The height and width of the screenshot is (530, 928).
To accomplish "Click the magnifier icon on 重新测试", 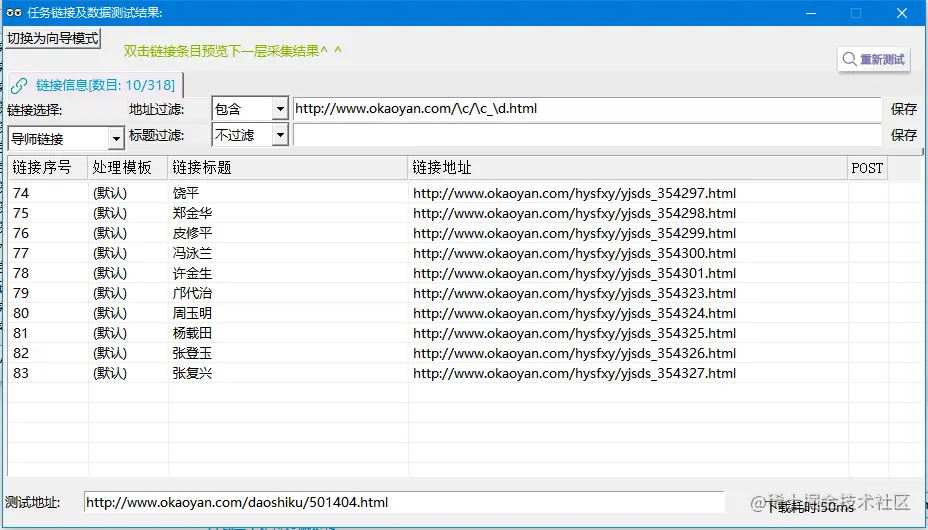I will tap(849, 59).
